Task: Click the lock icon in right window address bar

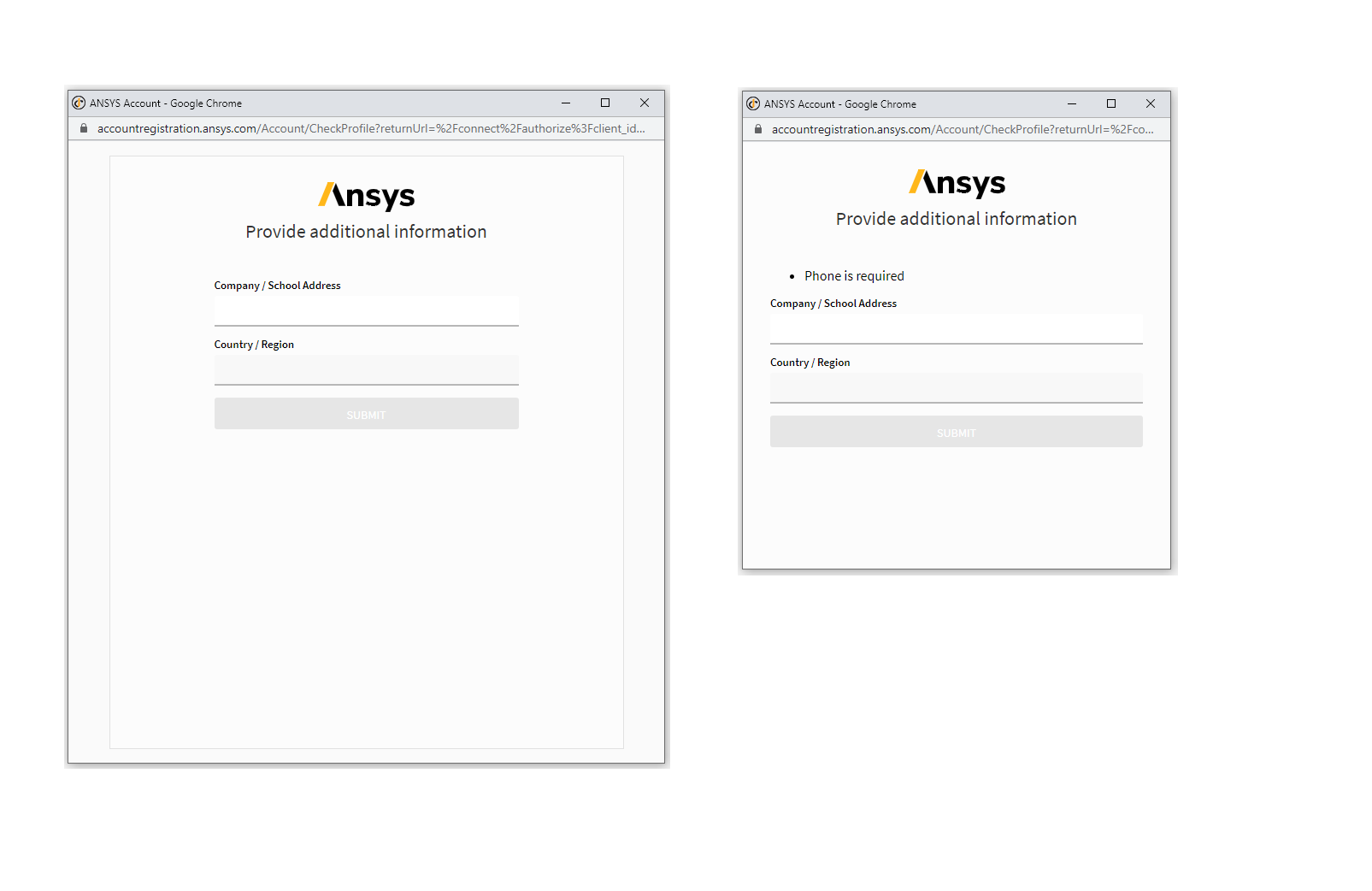Action: click(758, 129)
